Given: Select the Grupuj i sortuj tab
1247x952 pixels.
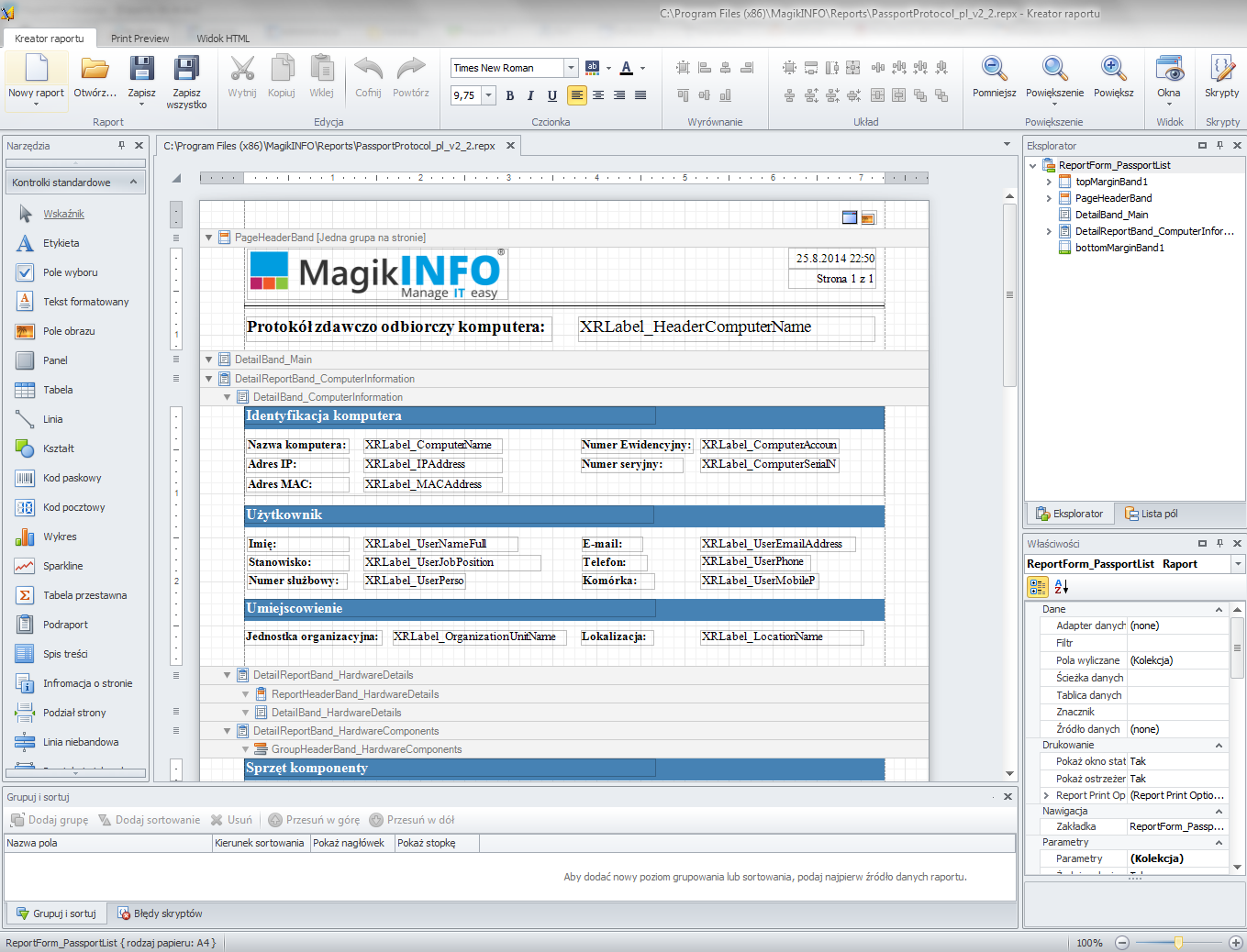Looking at the screenshot, I should (x=57, y=913).
